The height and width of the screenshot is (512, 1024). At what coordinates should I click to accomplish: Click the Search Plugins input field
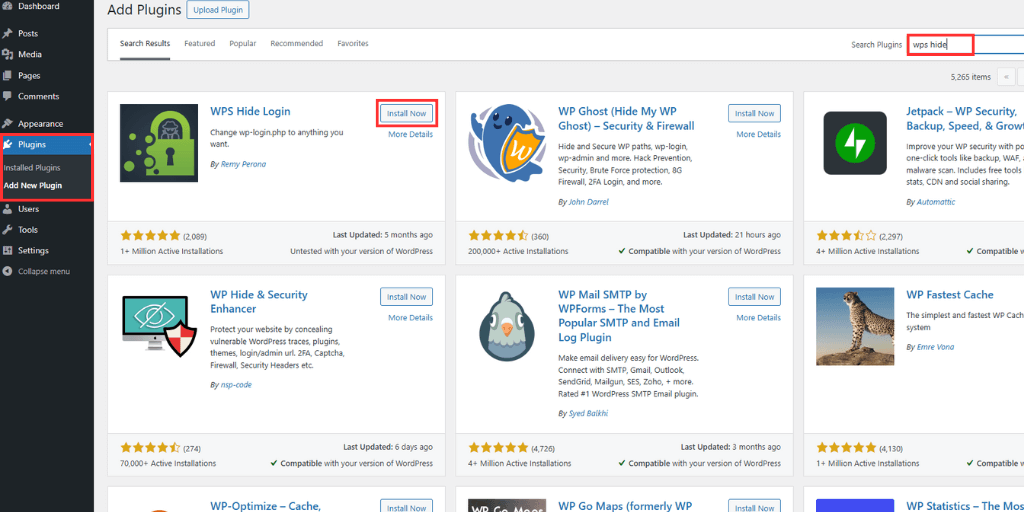pyautogui.click(x=965, y=44)
